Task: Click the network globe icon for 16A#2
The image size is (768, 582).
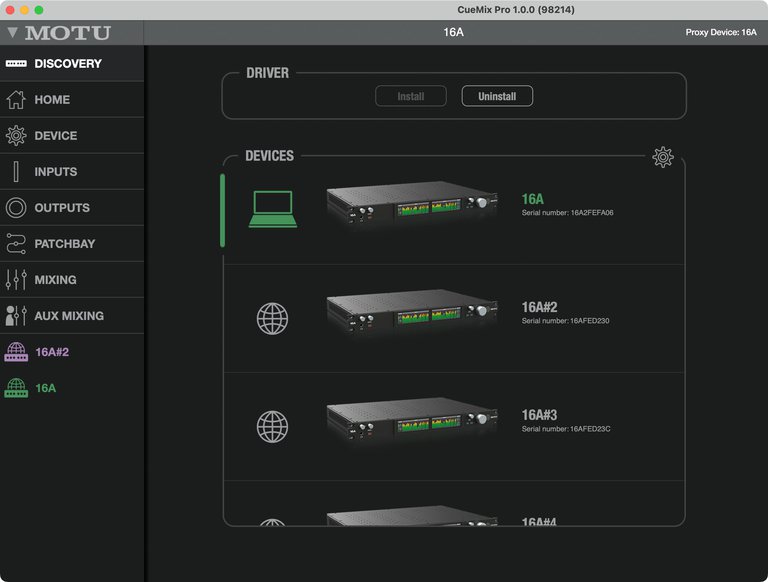Action: 272,319
